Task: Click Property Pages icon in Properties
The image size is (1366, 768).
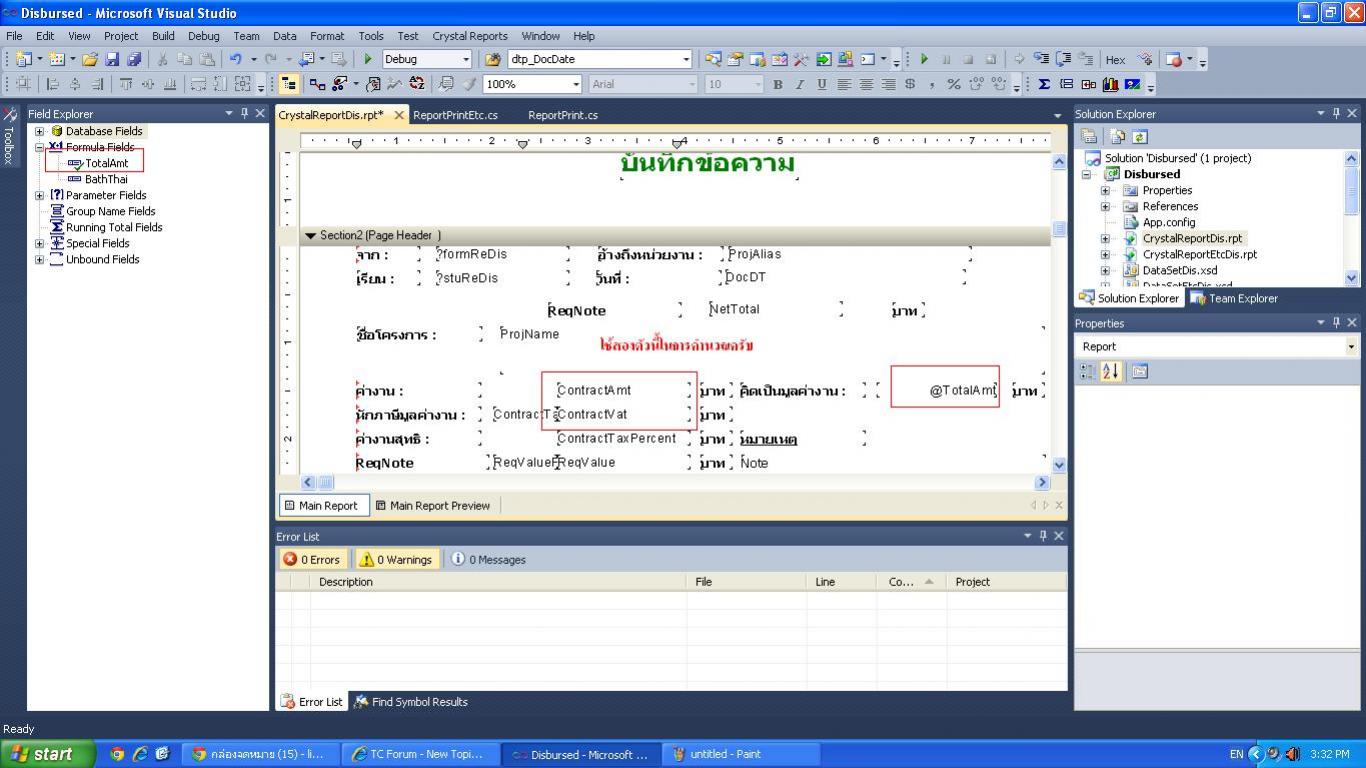Action: click(1139, 371)
